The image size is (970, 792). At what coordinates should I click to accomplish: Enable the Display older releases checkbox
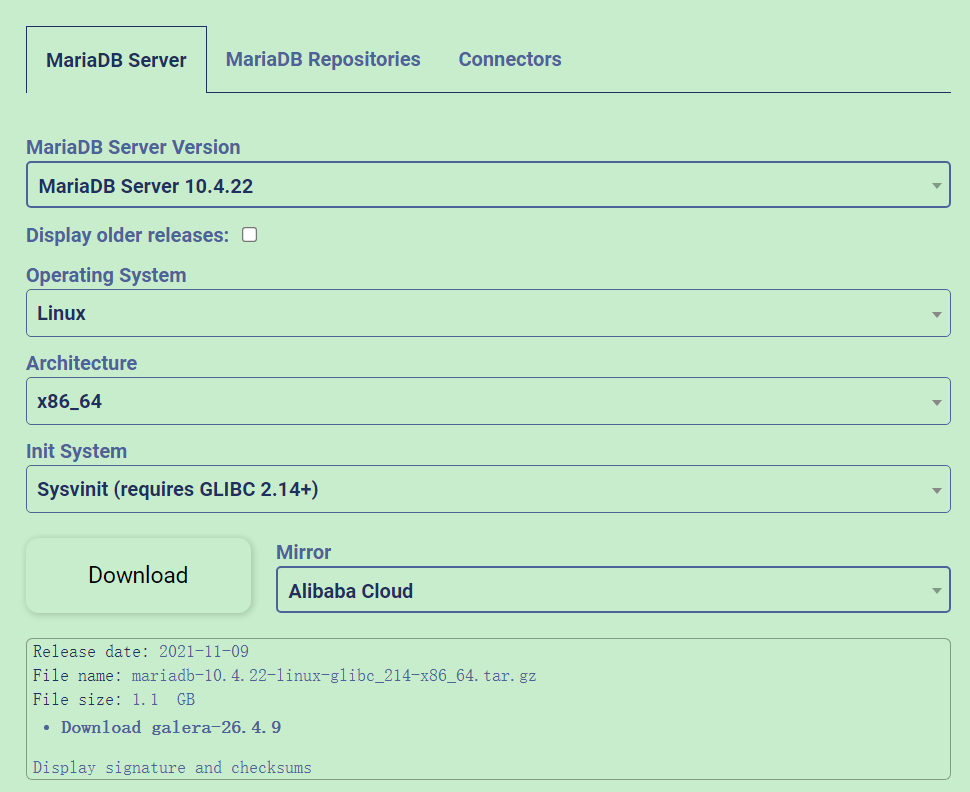point(249,234)
